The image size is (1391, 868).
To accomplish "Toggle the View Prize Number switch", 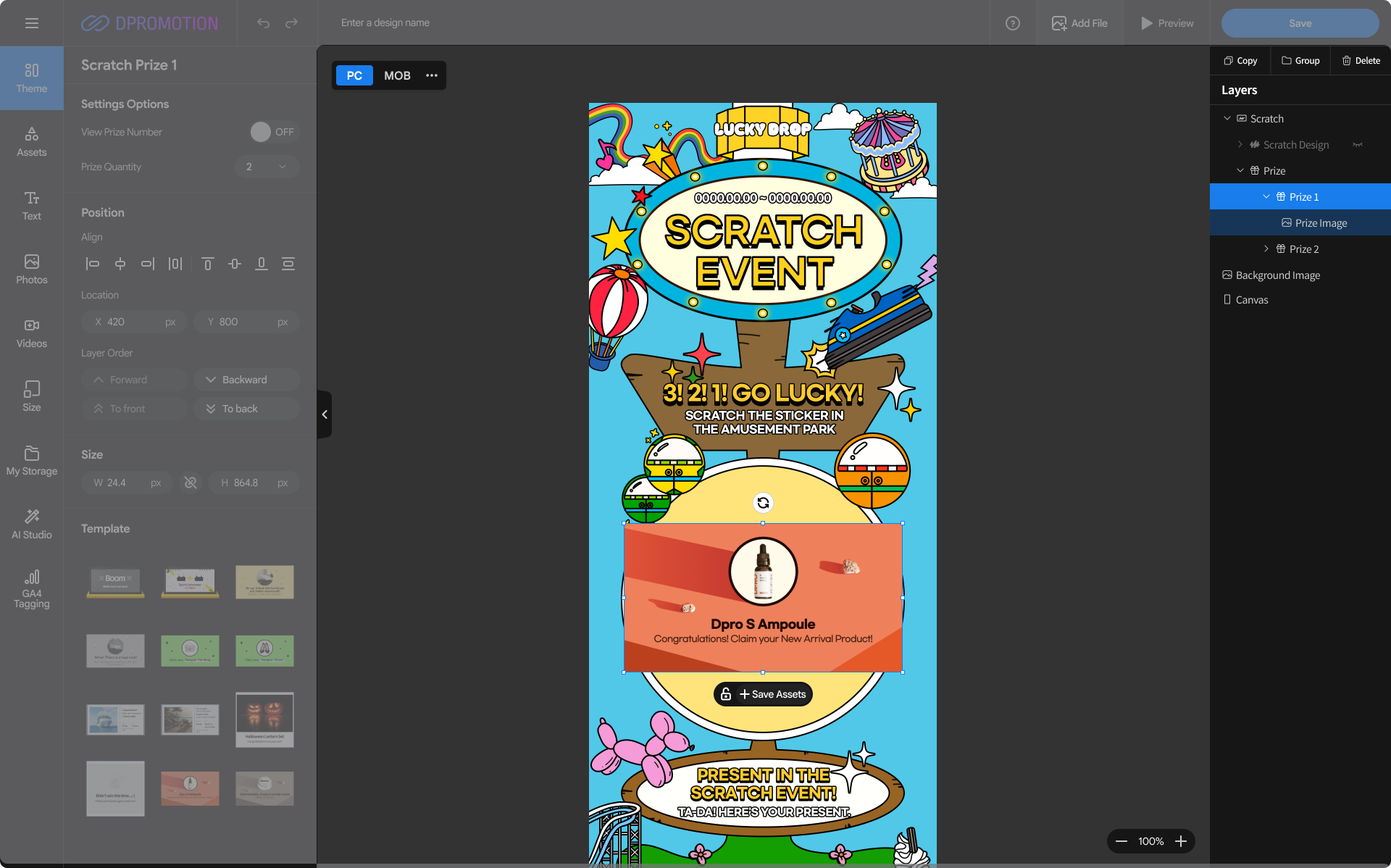I will [274, 132].
